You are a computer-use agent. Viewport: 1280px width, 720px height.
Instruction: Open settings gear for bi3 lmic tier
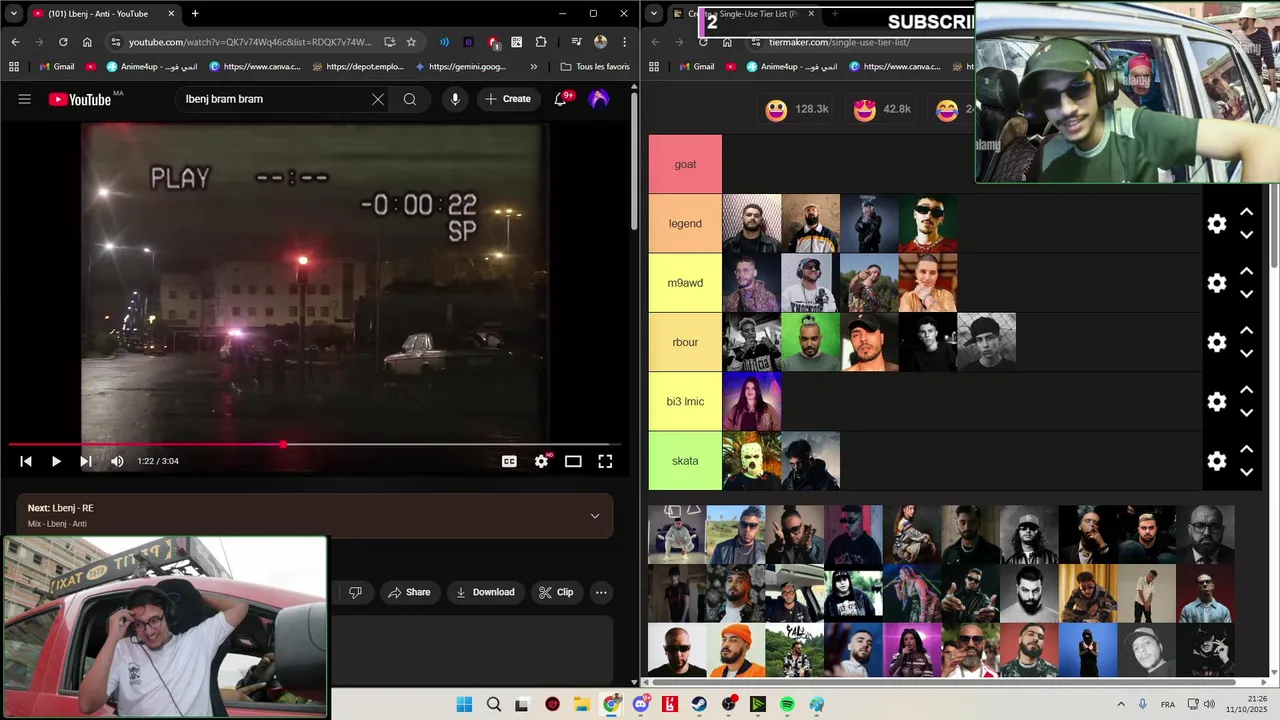(1217, 401)
